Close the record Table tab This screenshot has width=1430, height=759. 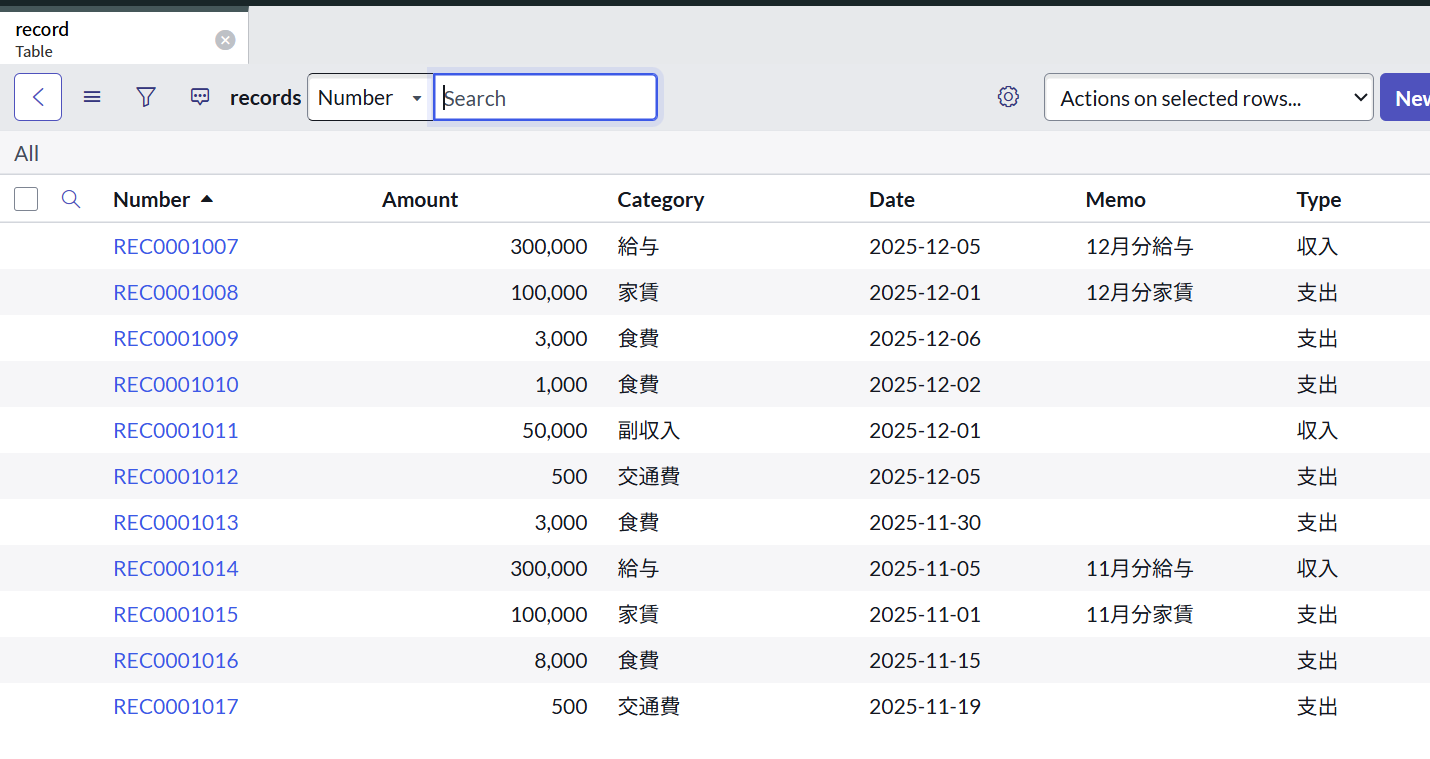(x=226, y=40)
